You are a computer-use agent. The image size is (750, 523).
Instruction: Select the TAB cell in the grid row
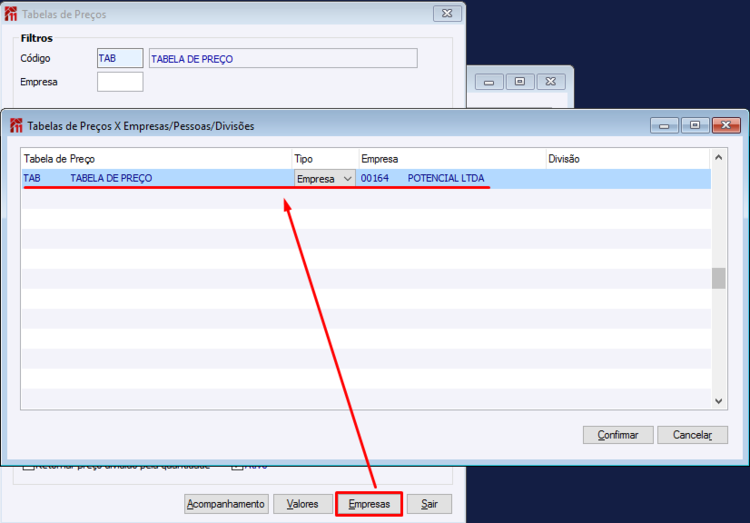(32, 178)
